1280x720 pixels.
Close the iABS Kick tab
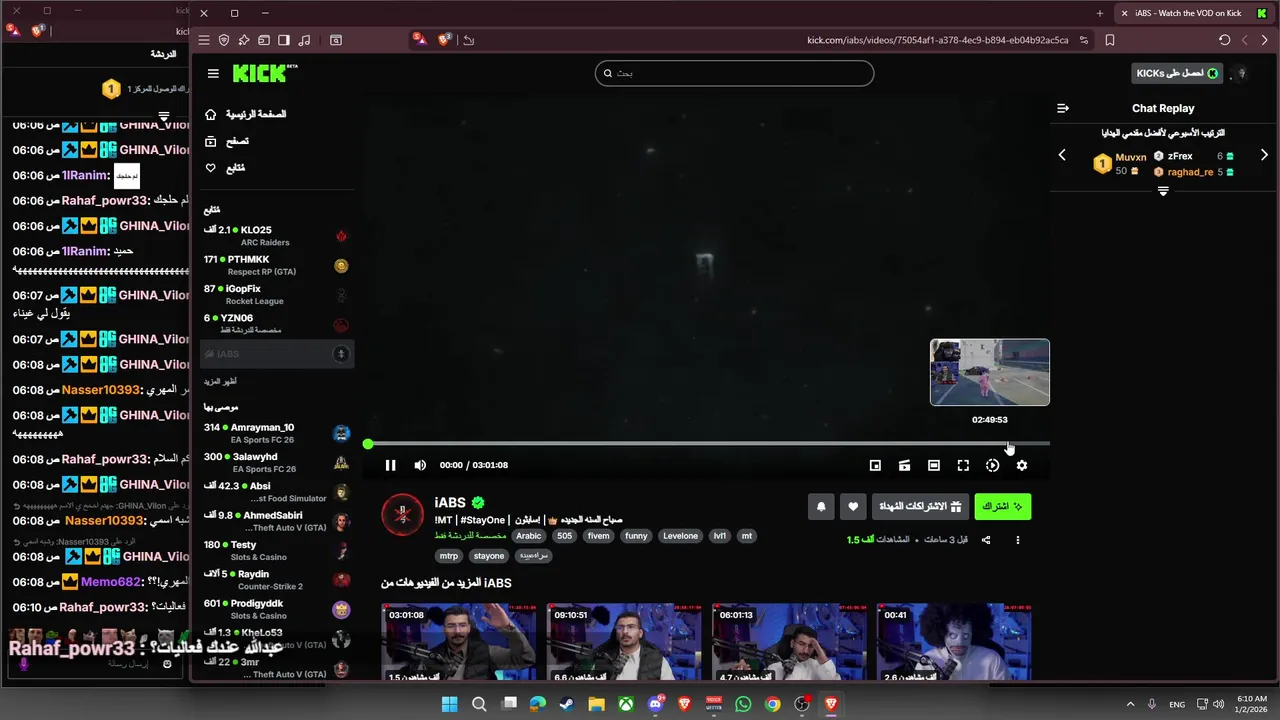(1124, 13)
